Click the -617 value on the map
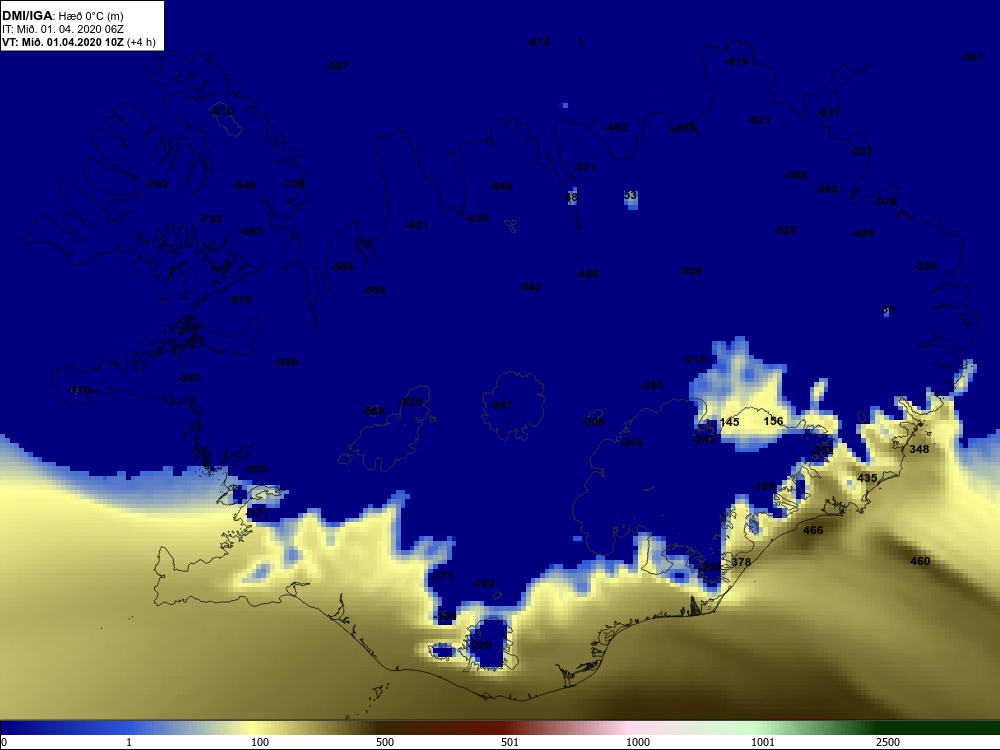Screen dimensions: 1000x750 tap(829, 112)
